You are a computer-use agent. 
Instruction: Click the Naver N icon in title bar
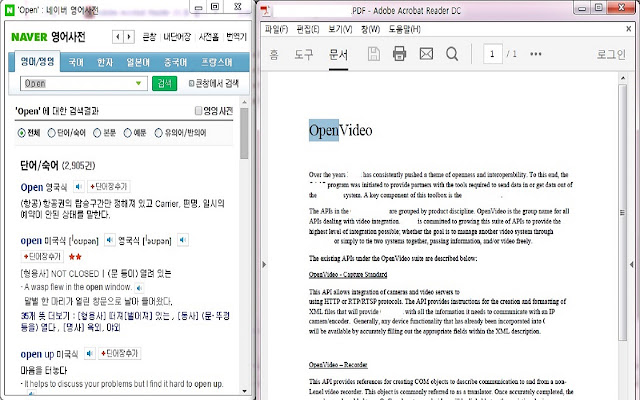point(9,10)
